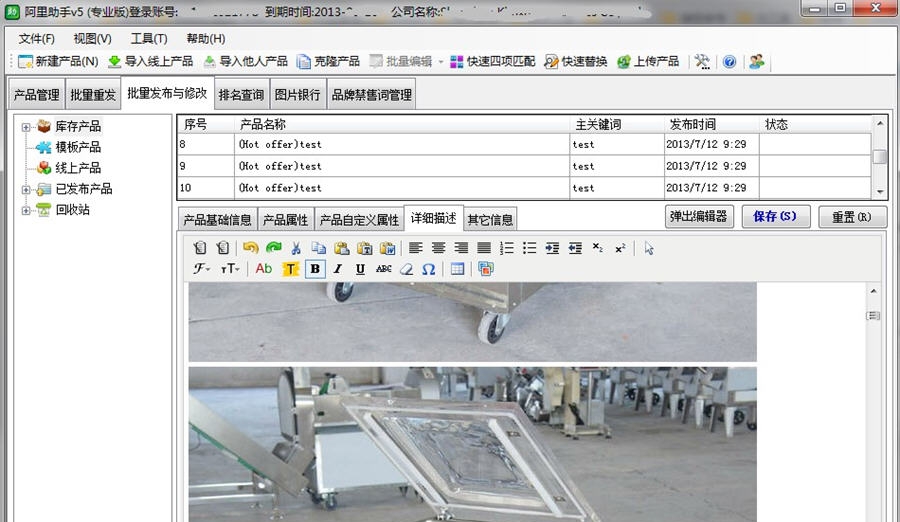The height and width of the screenshot is (522, 900).
Task: Open the font family dropdown
Action: click(201, 269)
